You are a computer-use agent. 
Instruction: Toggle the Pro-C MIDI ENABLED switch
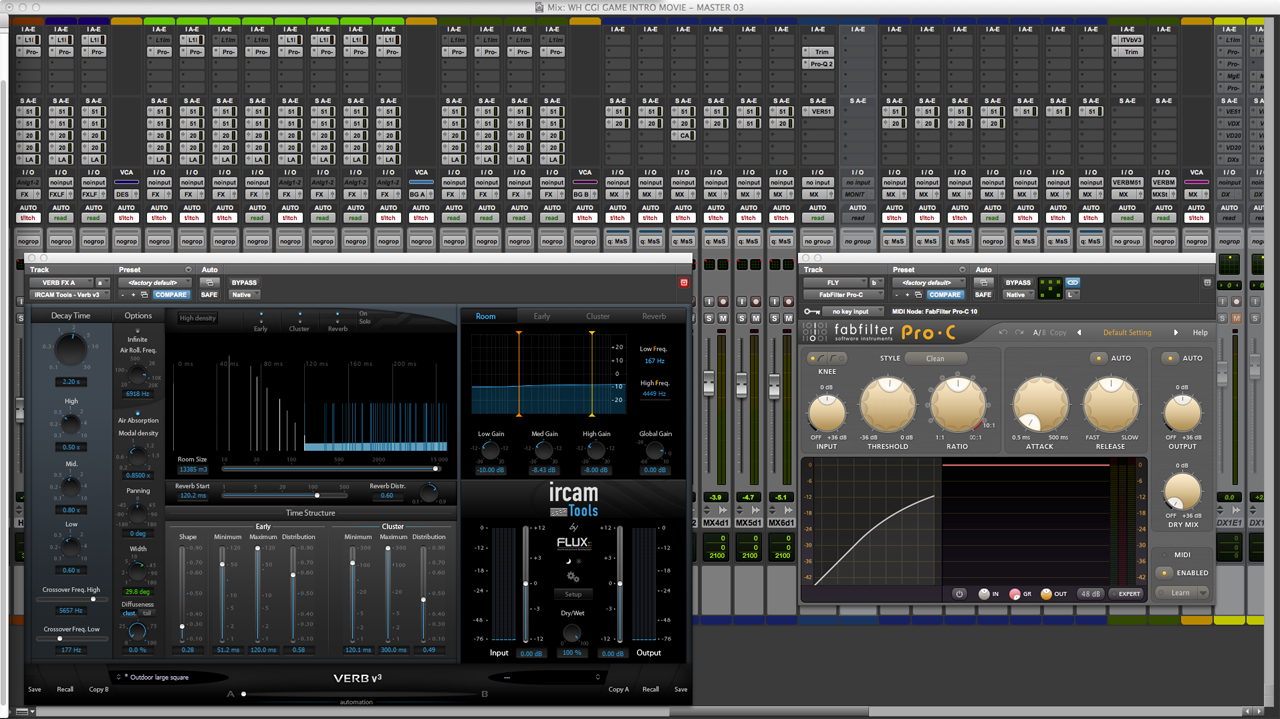click(1163, 573)
